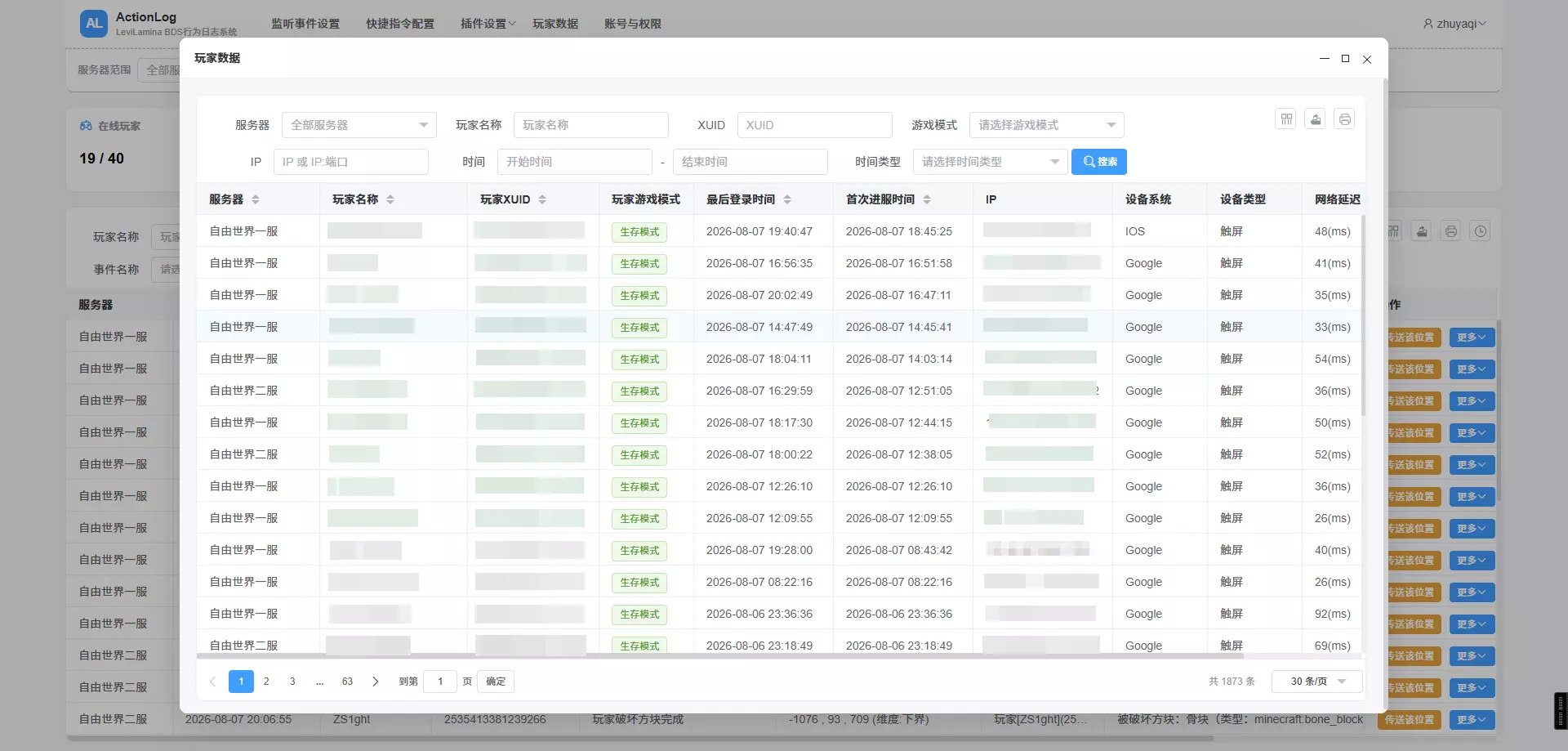The image size is (1568, 751).
Task: Sort by 最后登录时间 column arrows
Action: [787, 199]
